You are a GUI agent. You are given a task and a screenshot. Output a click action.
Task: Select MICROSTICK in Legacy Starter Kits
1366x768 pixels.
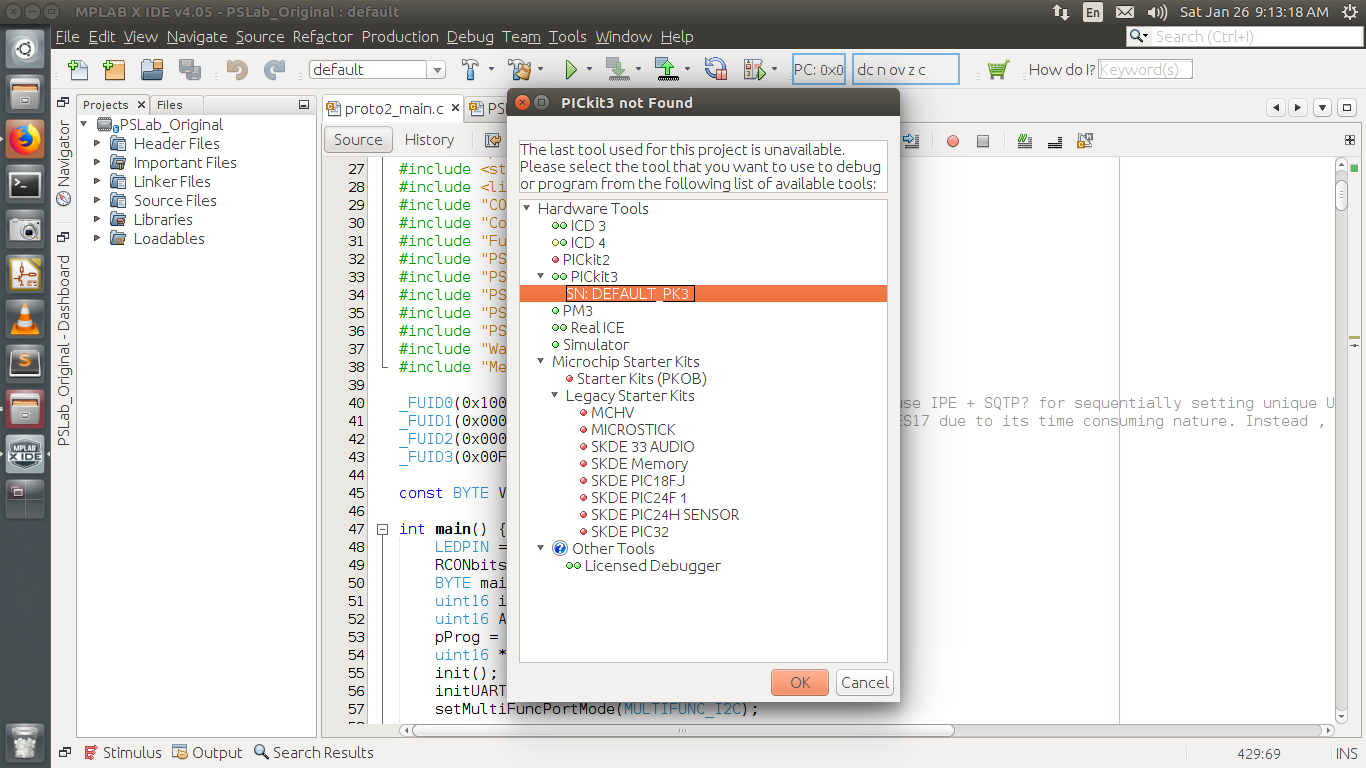click(633, 430)
